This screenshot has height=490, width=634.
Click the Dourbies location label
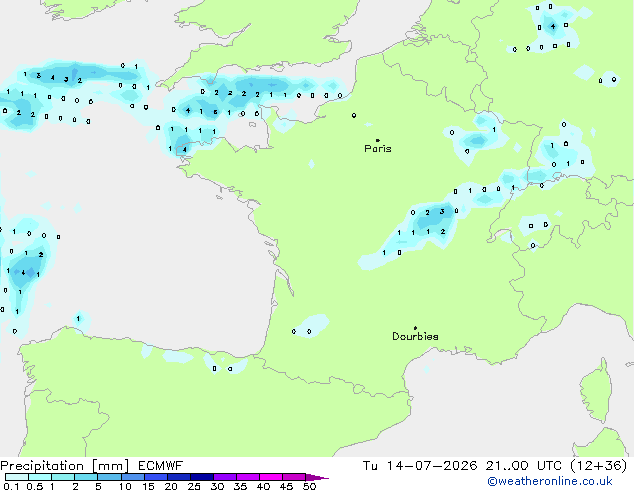pyautogui.click(x=415, y=336)
